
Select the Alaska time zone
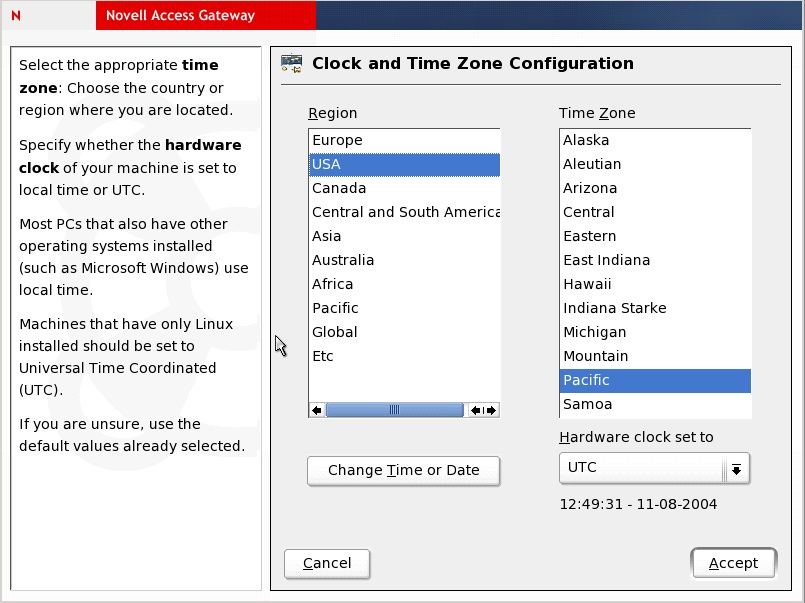click(x=586, y=140)
